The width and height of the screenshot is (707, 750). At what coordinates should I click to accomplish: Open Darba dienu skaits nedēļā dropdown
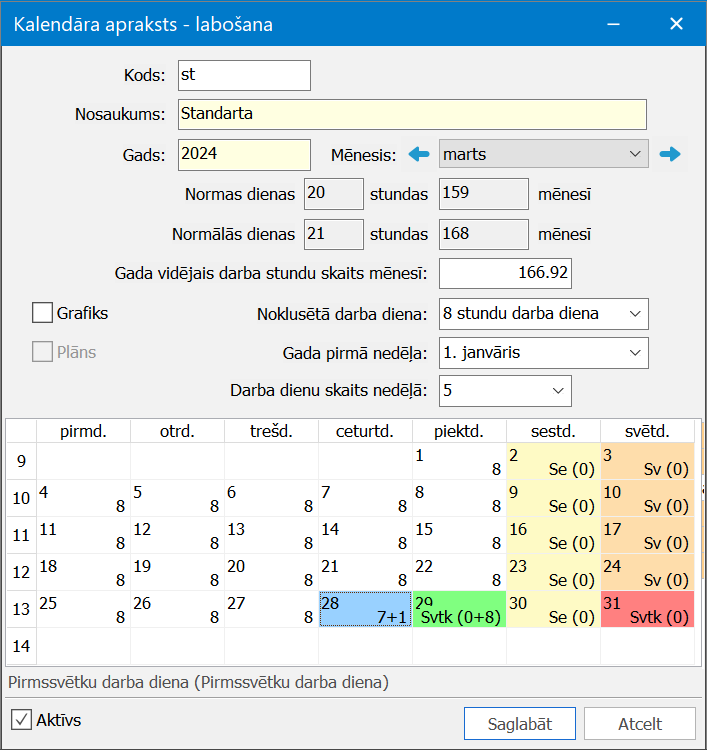click(x=505, y=391)
